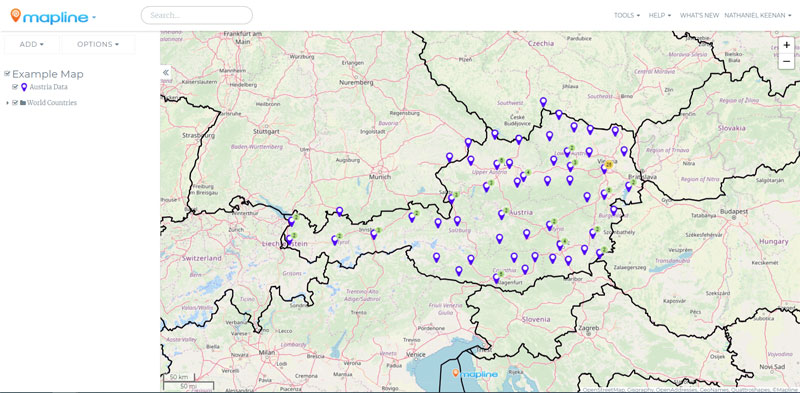The height and width of the screenshot is (393, 800).
Task: Click the folder icon beside World Countries
Action: (x=23, y=103)
